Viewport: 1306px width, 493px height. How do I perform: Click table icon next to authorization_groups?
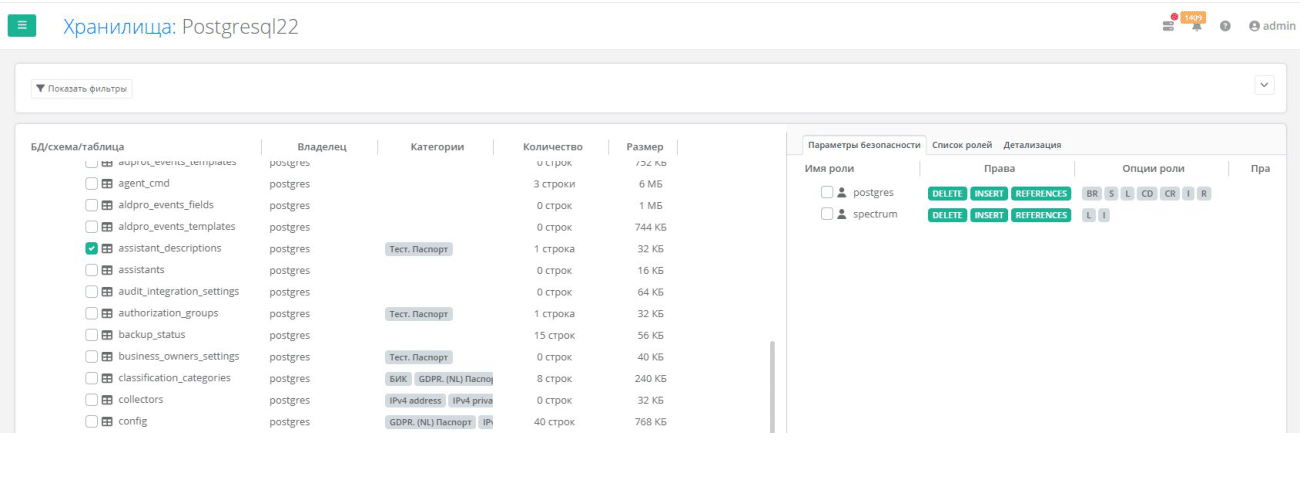point(107,313)
